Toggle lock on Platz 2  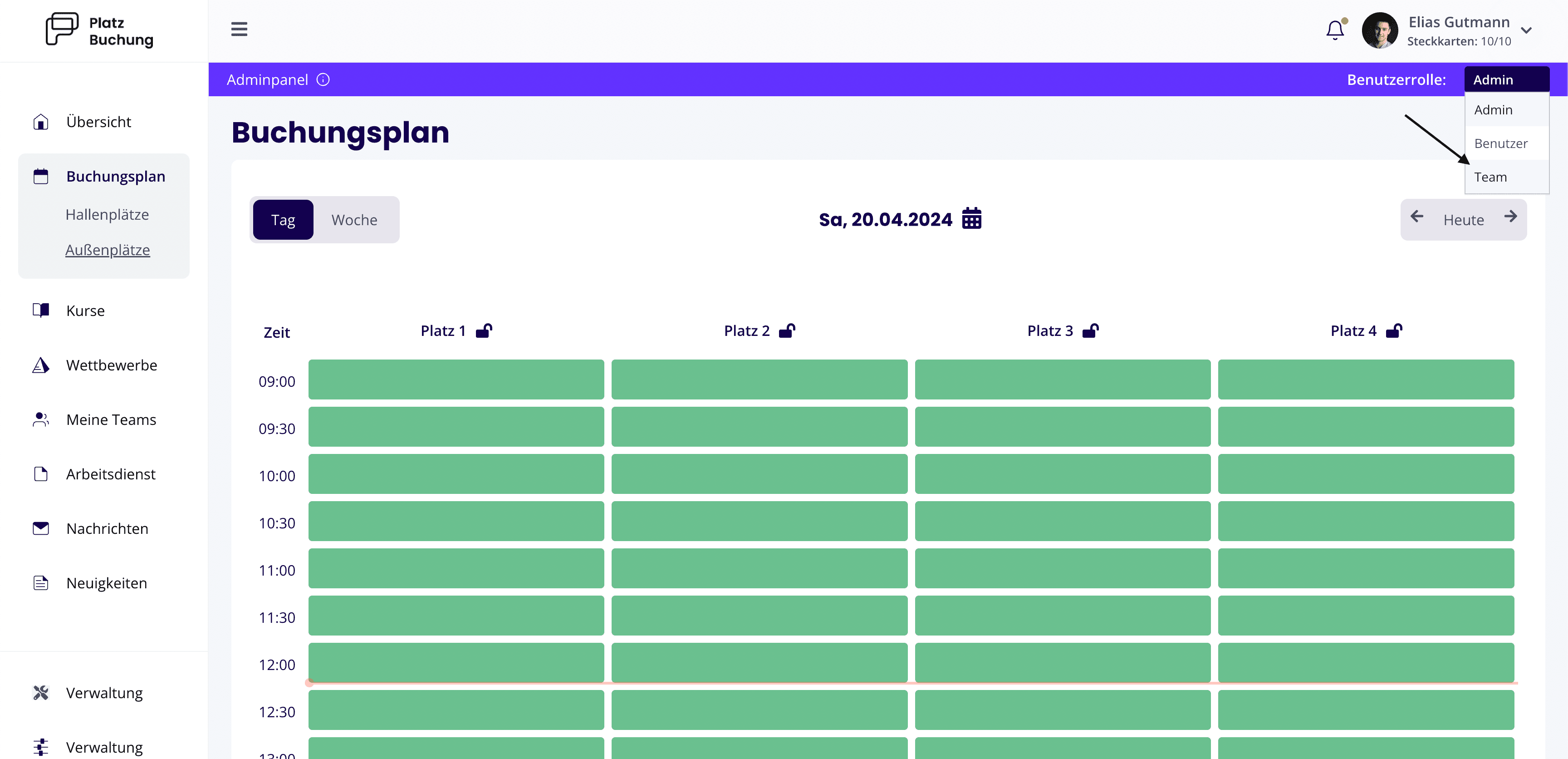pyautogui.click(x=787, y=331)
